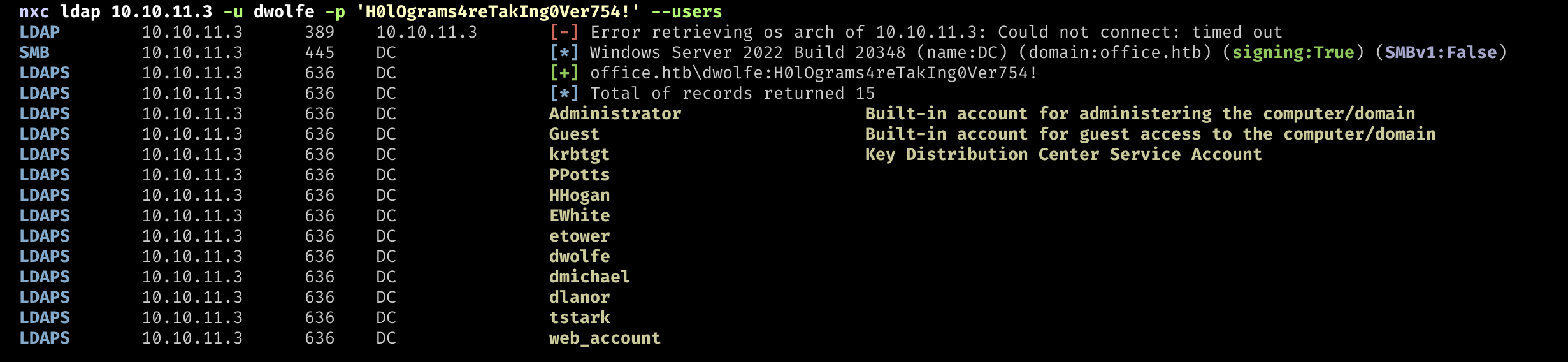
Task: Click the [*] marker before Total of records
Action: (565, 93)
